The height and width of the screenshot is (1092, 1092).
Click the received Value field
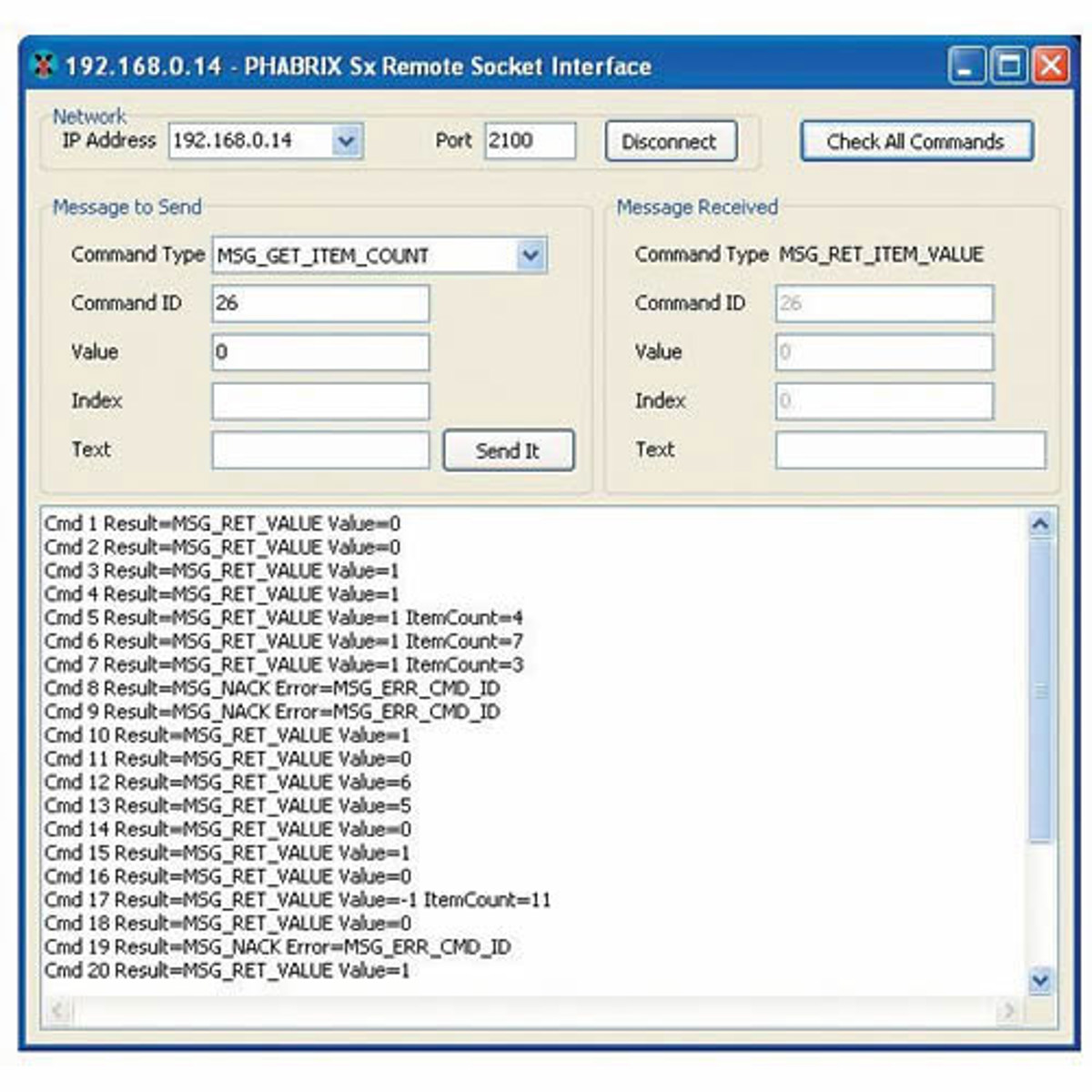tap(885, 352)
